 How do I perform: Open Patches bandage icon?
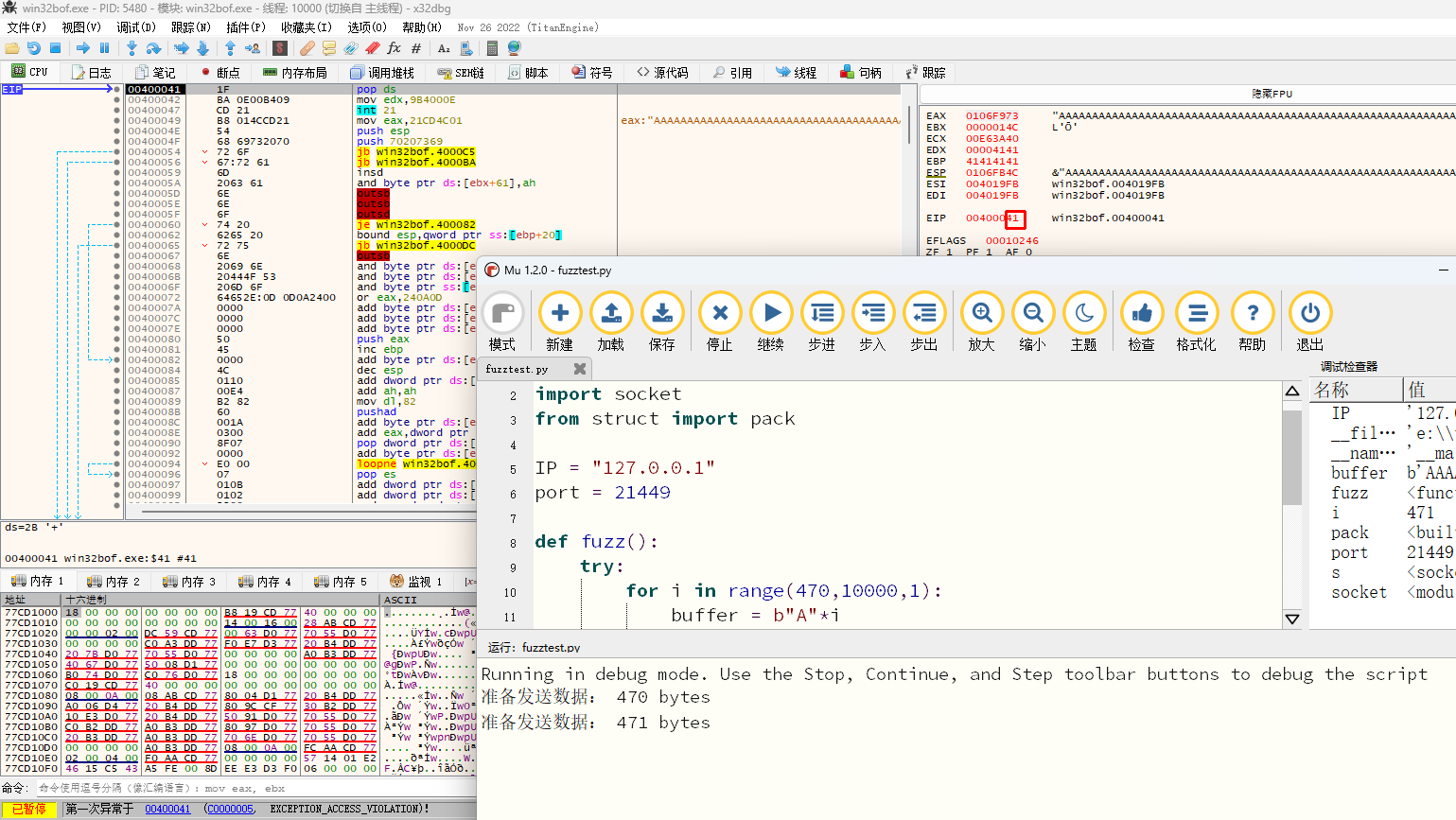307,47
